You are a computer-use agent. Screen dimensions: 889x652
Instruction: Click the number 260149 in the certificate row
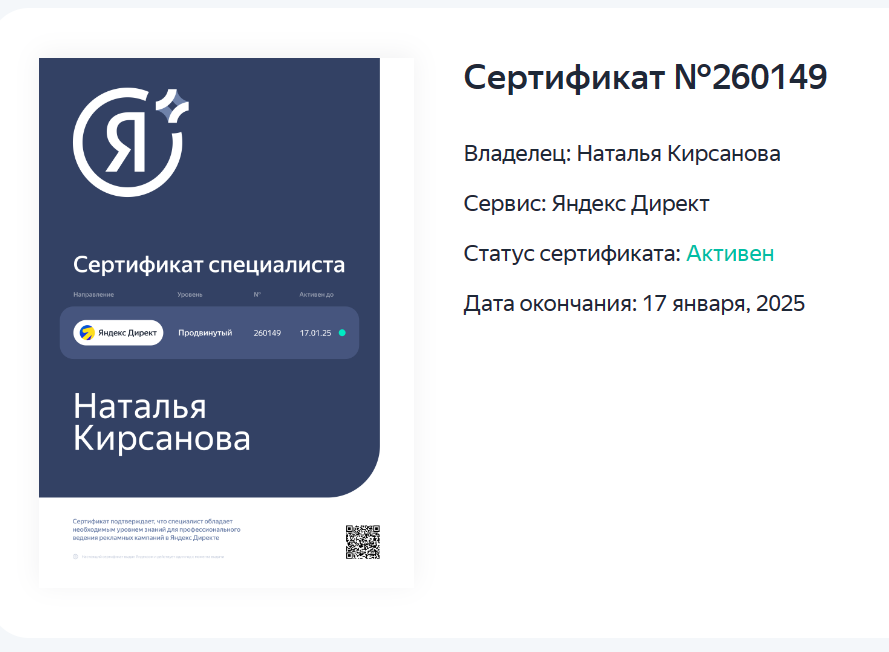tap(267, 333)
